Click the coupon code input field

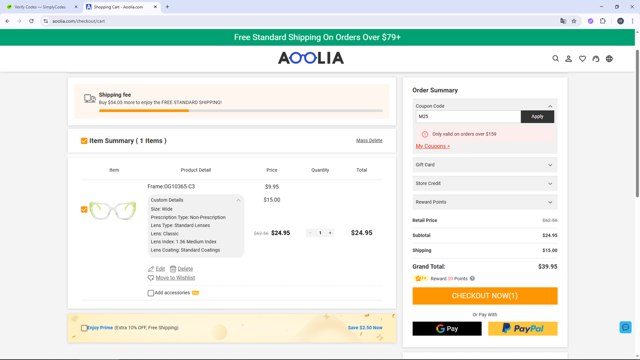468,117
